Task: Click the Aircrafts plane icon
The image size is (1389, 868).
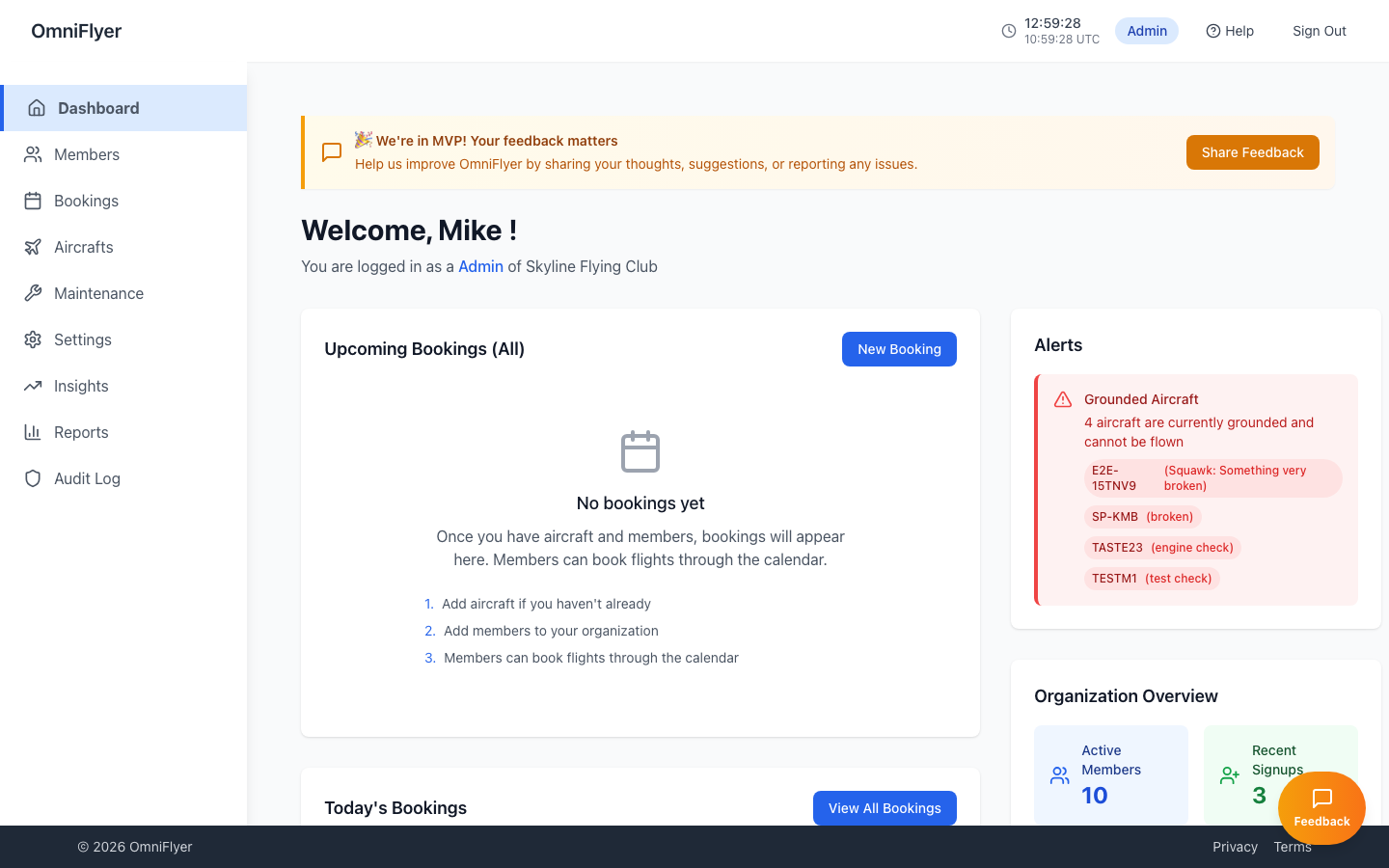Action: point(33,247)
